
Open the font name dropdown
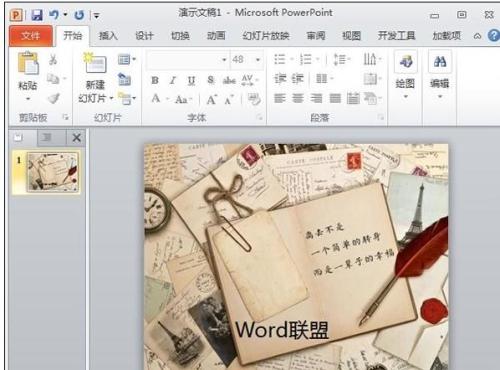(224, 60)
